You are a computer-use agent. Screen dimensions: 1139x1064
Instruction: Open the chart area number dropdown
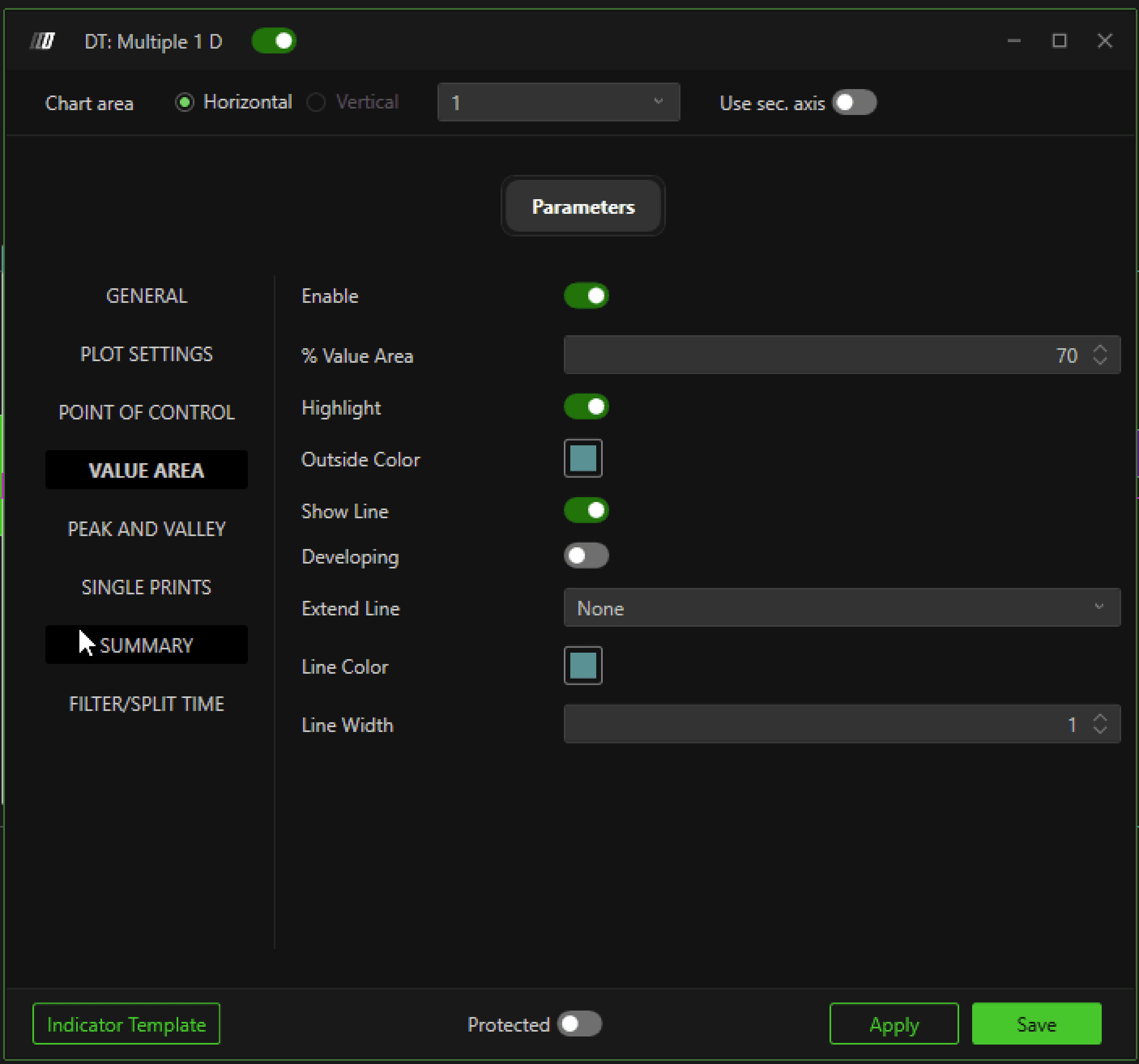(x=558, y=102)
